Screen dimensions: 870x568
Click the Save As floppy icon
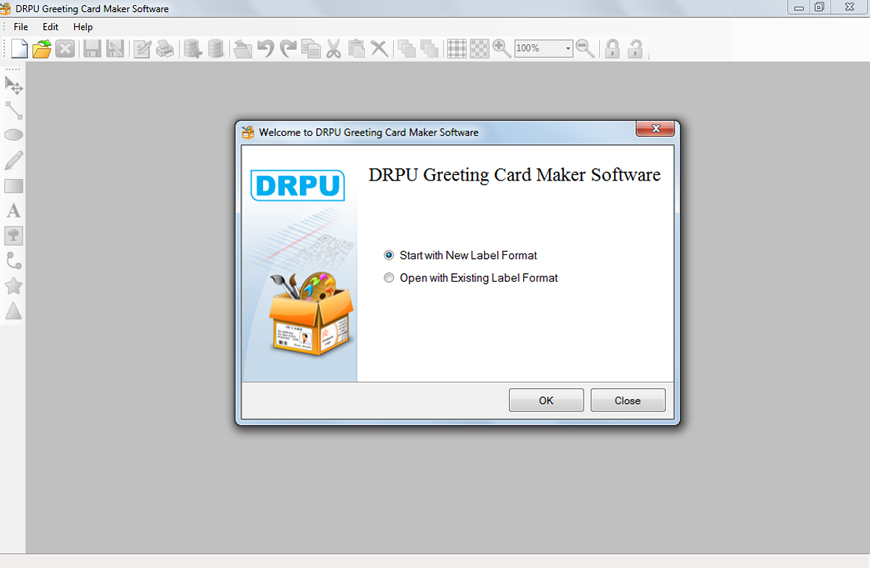(x=115, y=49)
